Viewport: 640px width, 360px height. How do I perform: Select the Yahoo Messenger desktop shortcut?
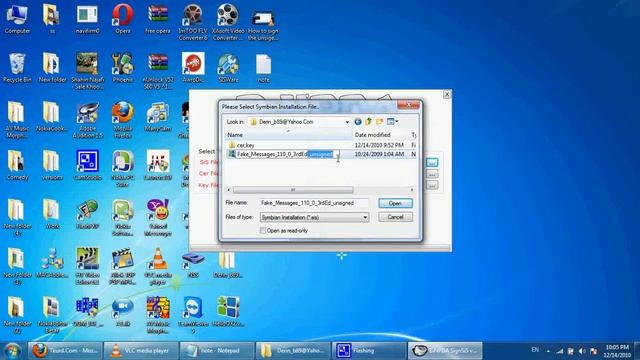pos(158,218)
